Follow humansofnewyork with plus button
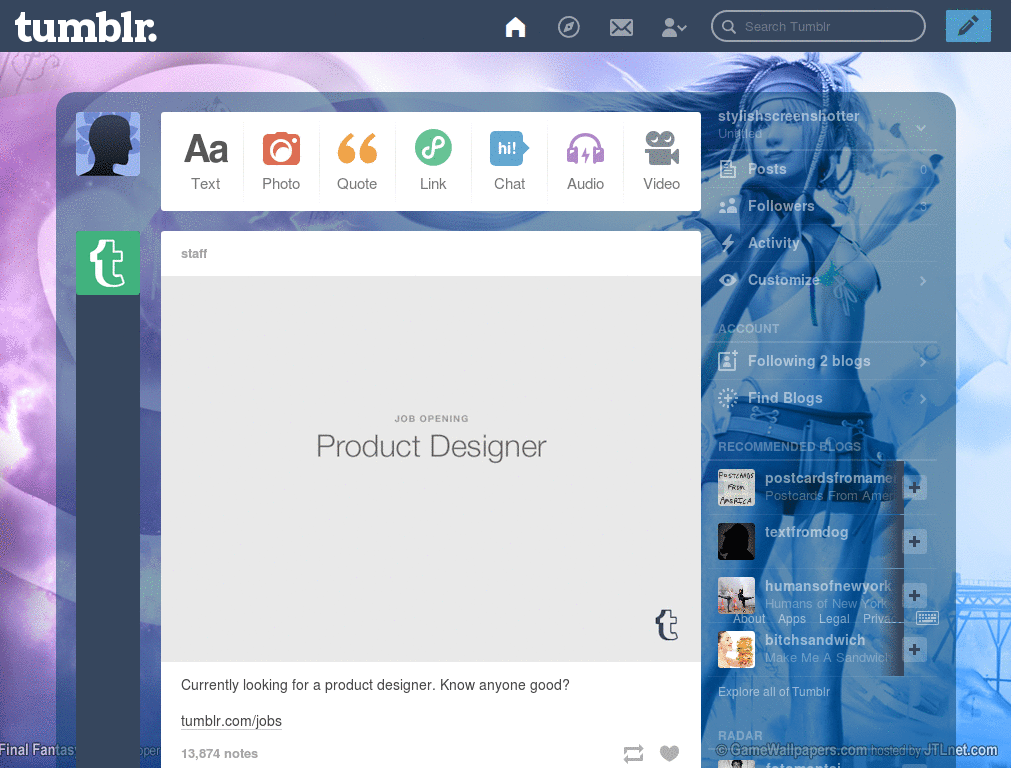 point(914,595)
